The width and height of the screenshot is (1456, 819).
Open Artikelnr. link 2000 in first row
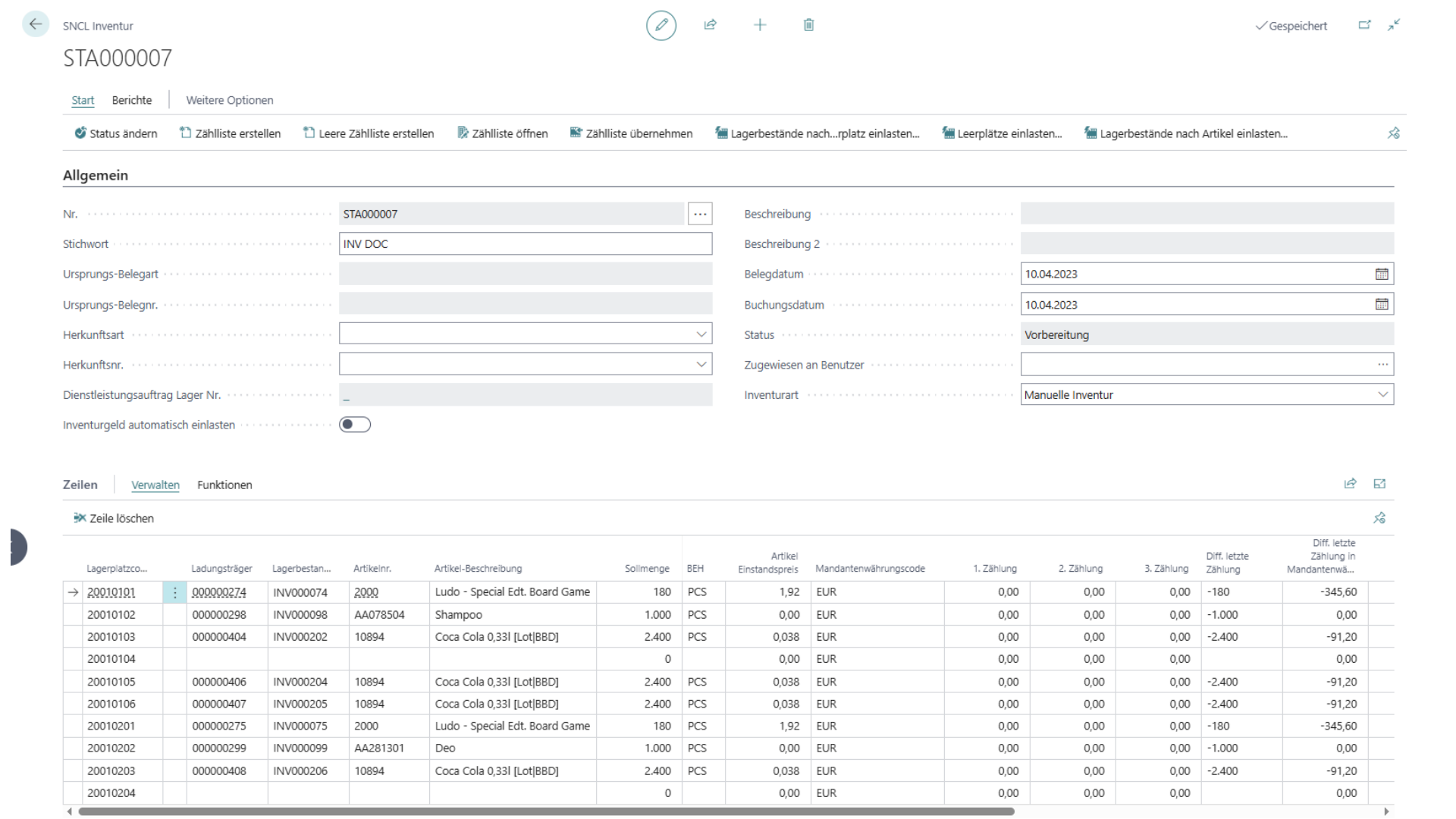coord(366,592)
